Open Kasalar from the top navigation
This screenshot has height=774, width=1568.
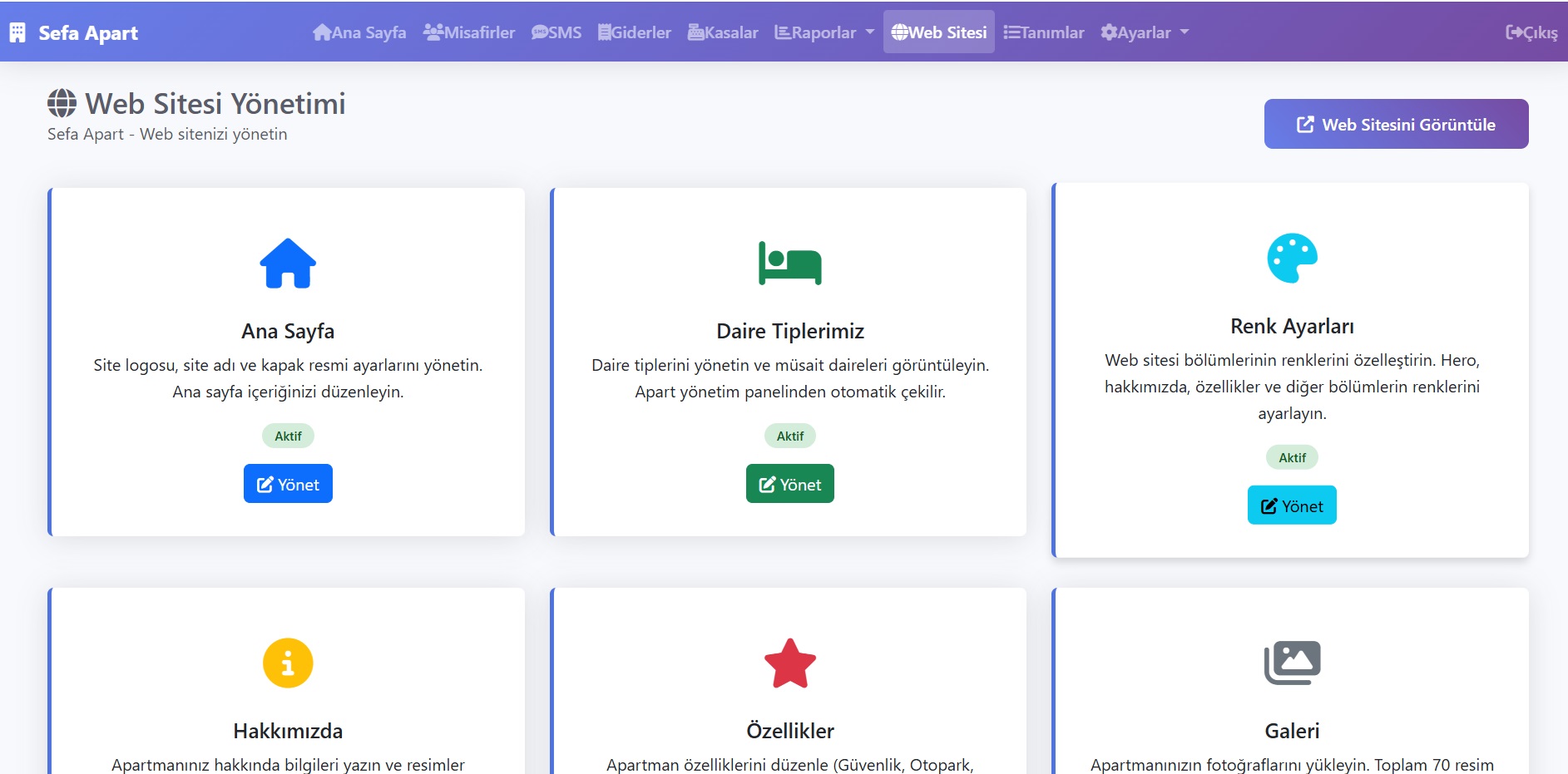(723, 32)
